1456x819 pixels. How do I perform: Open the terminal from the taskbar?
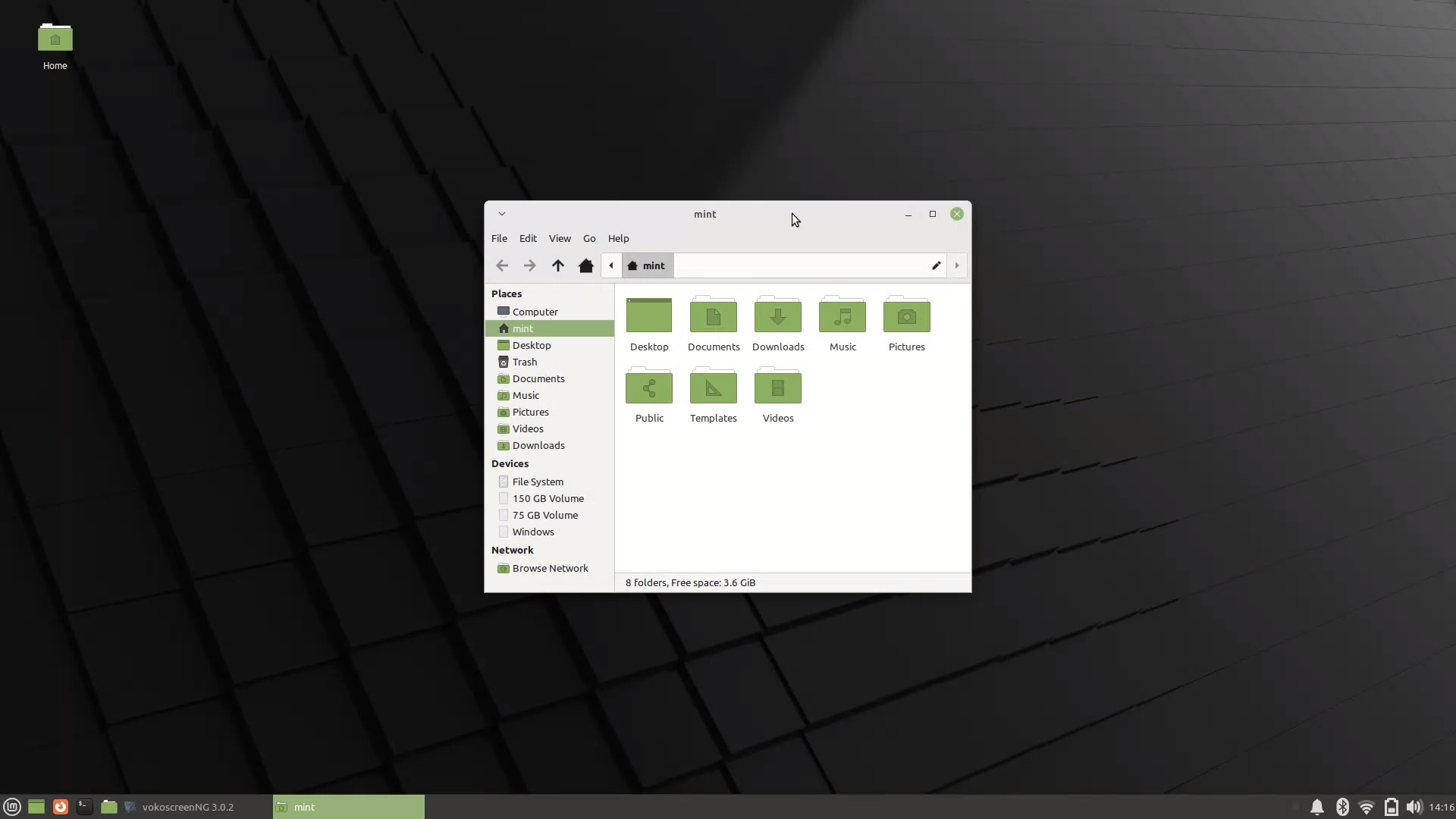coord(85,806)
